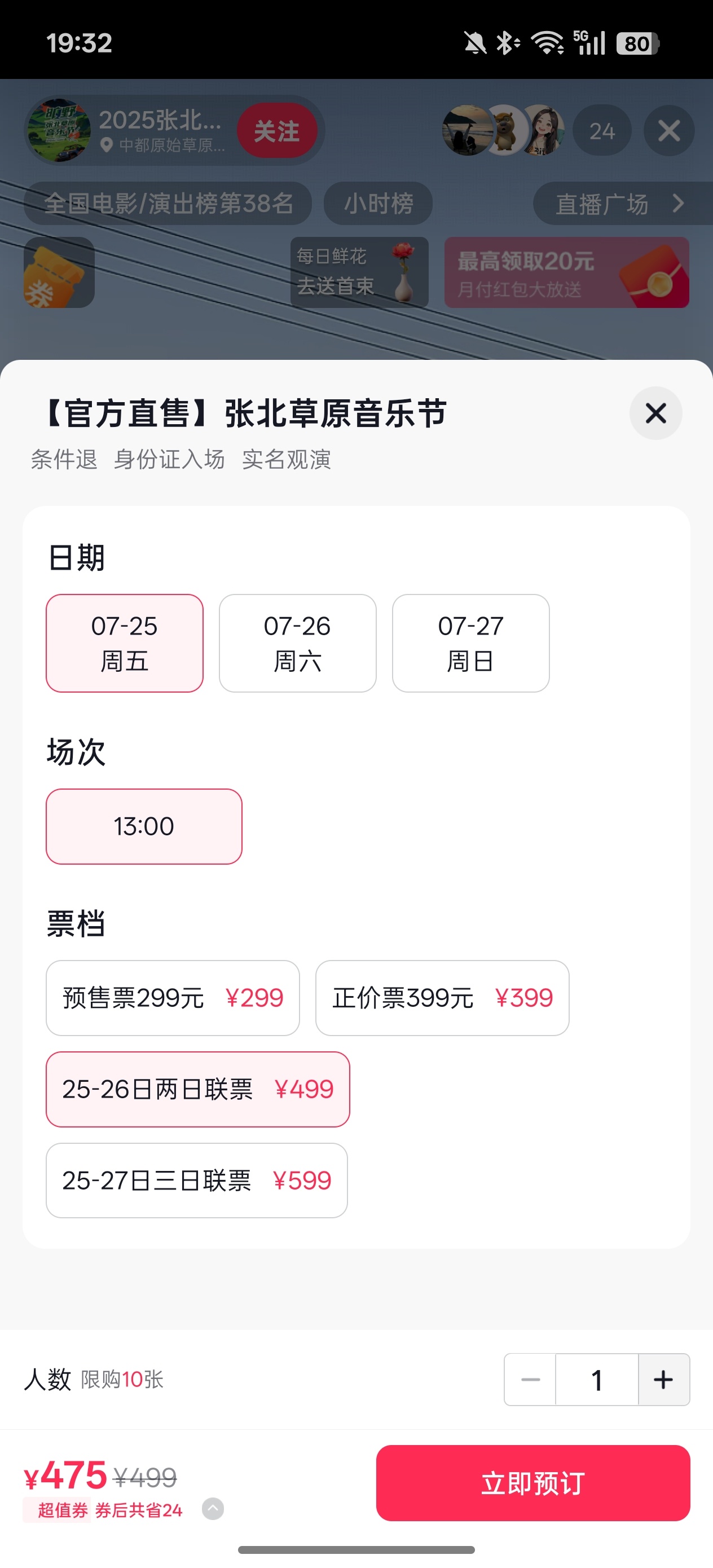
Task: Open the streamer's profile avatar
Action: click(59, 130)
